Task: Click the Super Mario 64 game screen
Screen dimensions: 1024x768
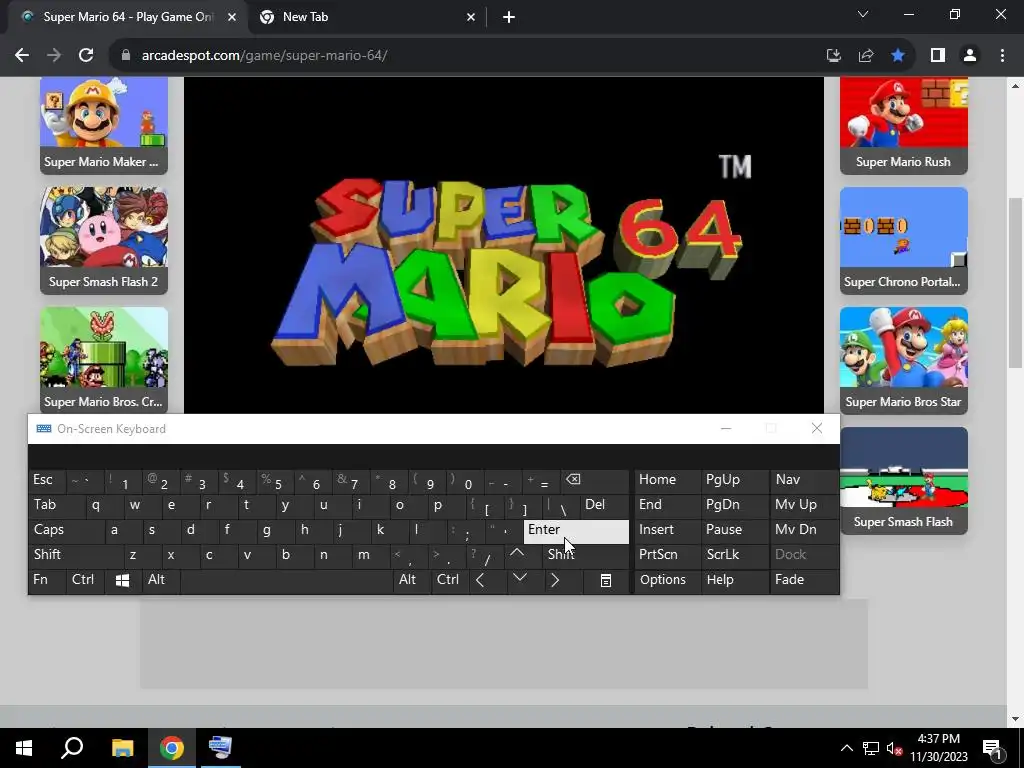Action: [x=504, y=246]
